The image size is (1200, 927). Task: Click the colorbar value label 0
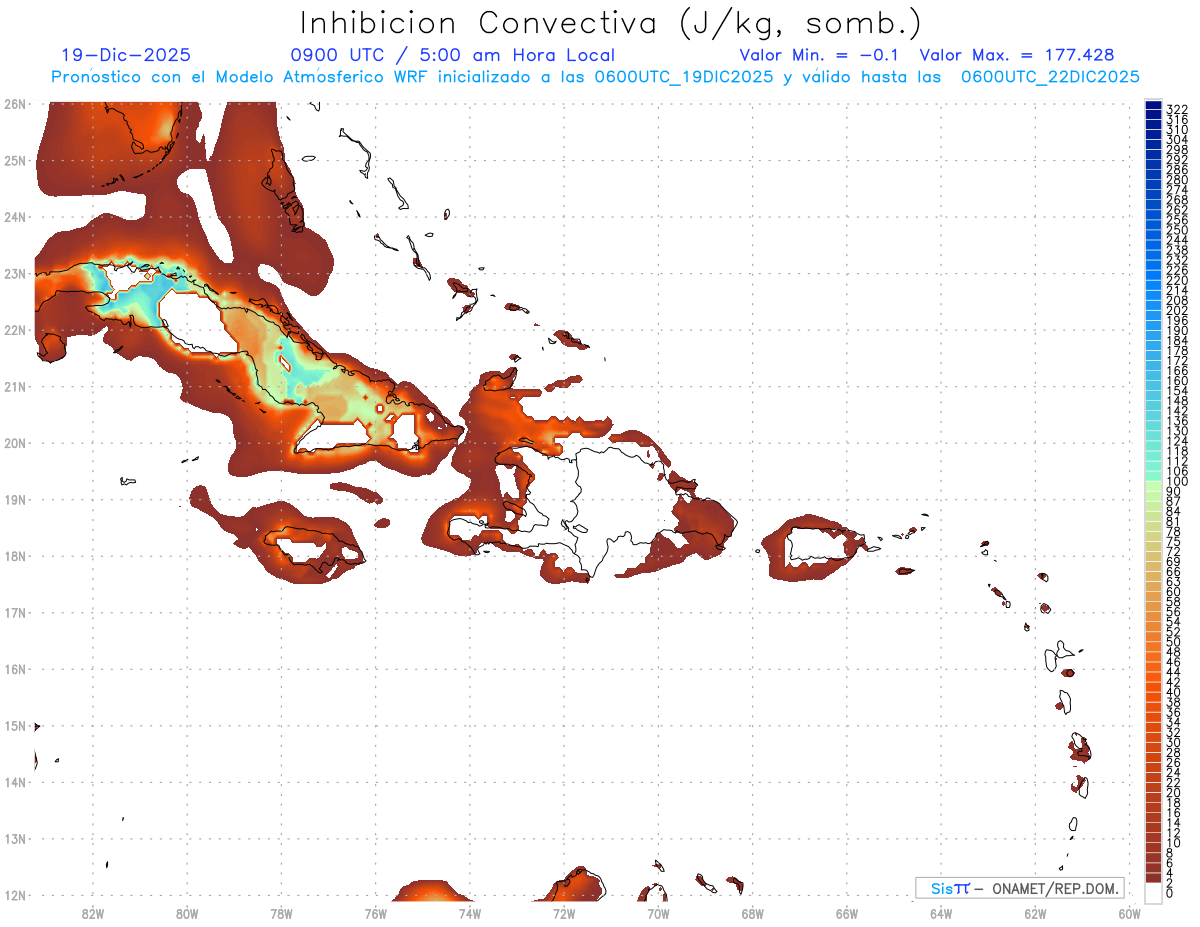(x=1170, y=892)
